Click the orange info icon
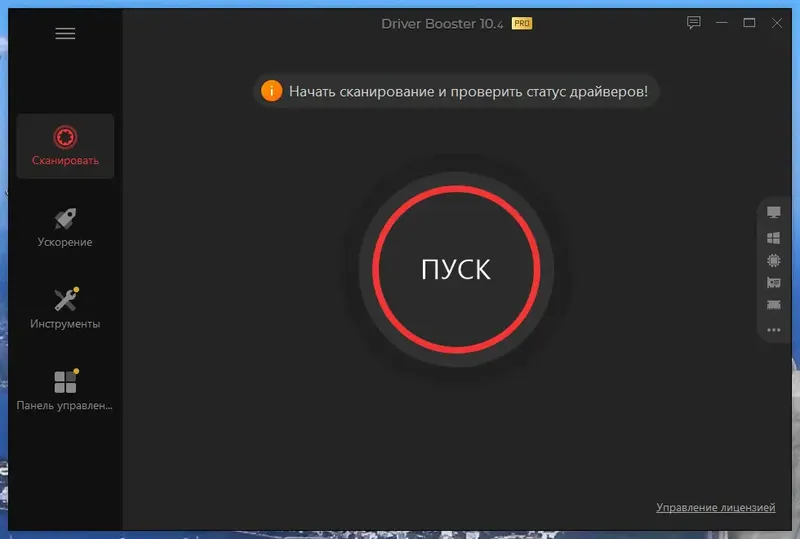800x539 pixels. (271, 91)
